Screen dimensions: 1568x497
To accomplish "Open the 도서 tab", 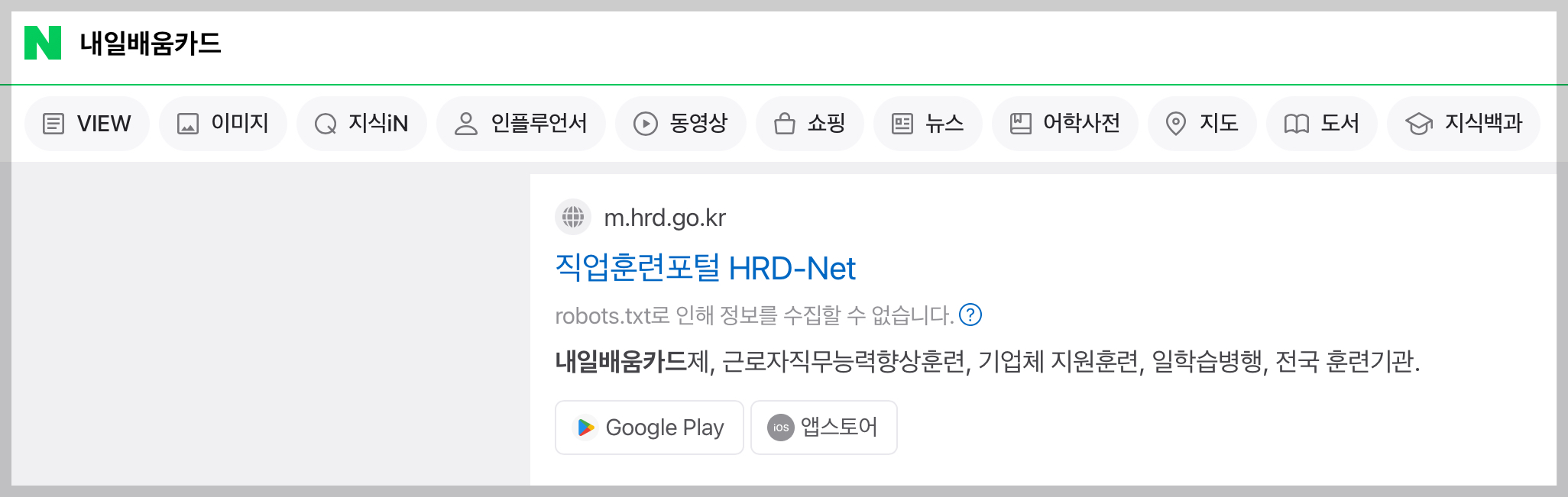I will tap(1322, 124).
